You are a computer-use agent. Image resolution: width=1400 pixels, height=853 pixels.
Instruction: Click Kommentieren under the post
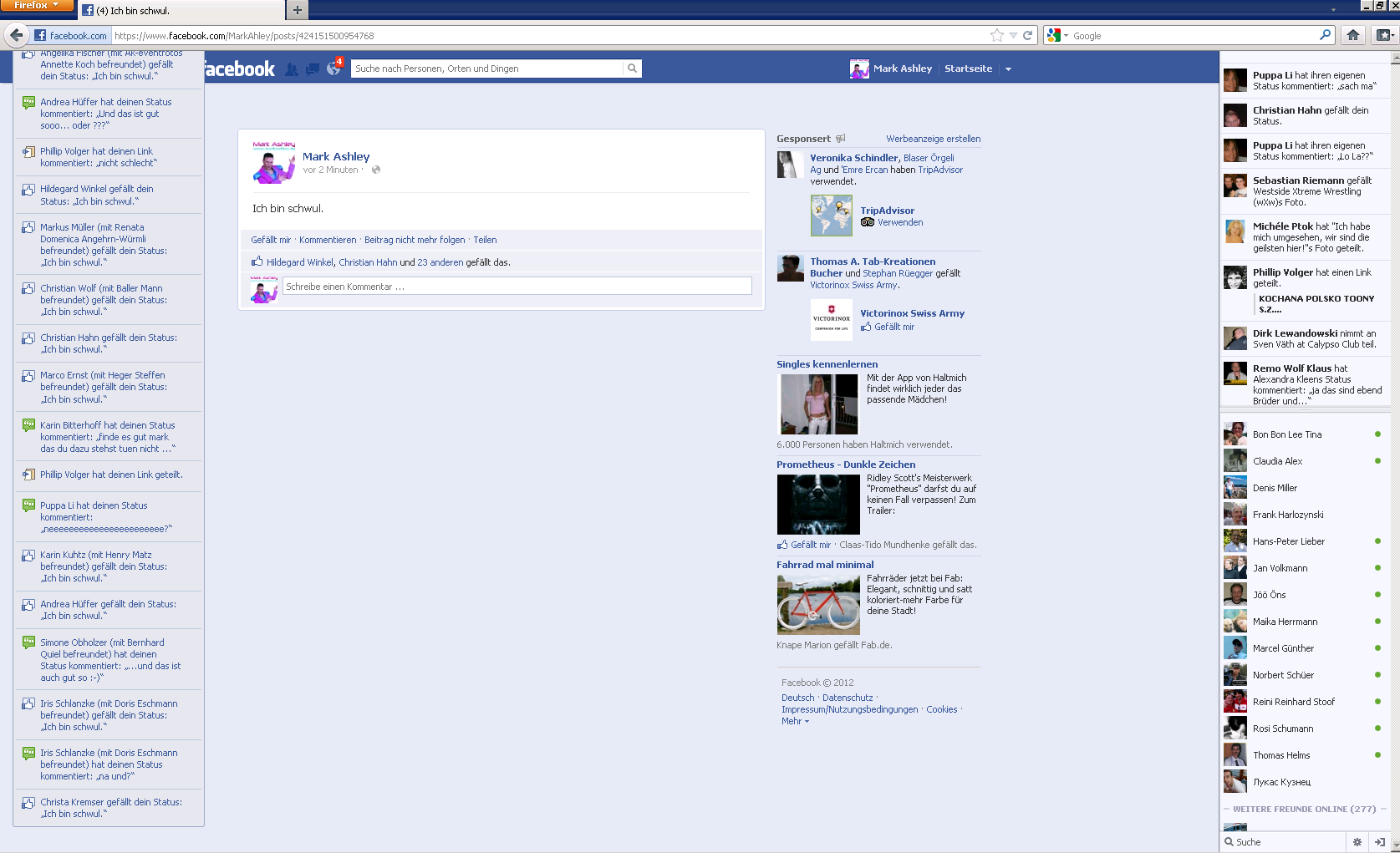tap(328, 240)
